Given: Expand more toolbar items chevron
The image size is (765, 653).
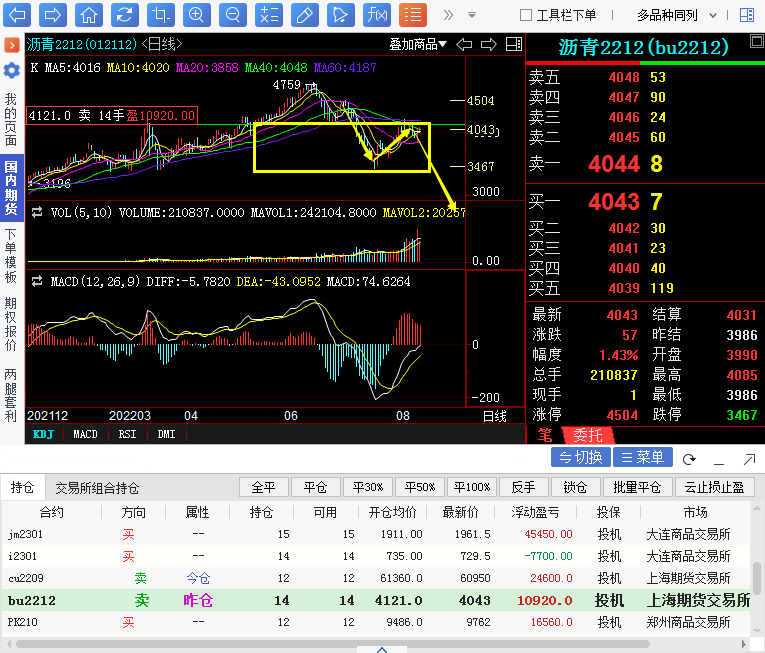Looking at the screenshot, I should [447, 15].
